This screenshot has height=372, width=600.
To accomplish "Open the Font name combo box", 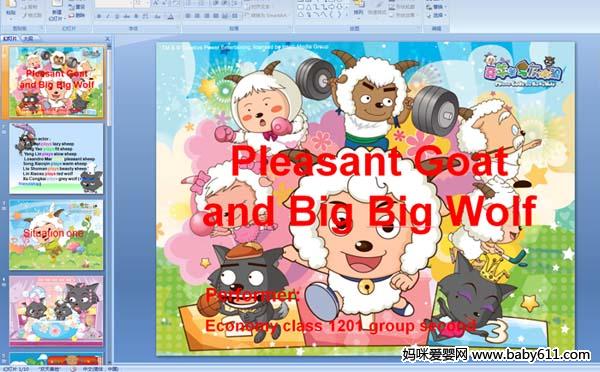I will [x=113, y=4].
